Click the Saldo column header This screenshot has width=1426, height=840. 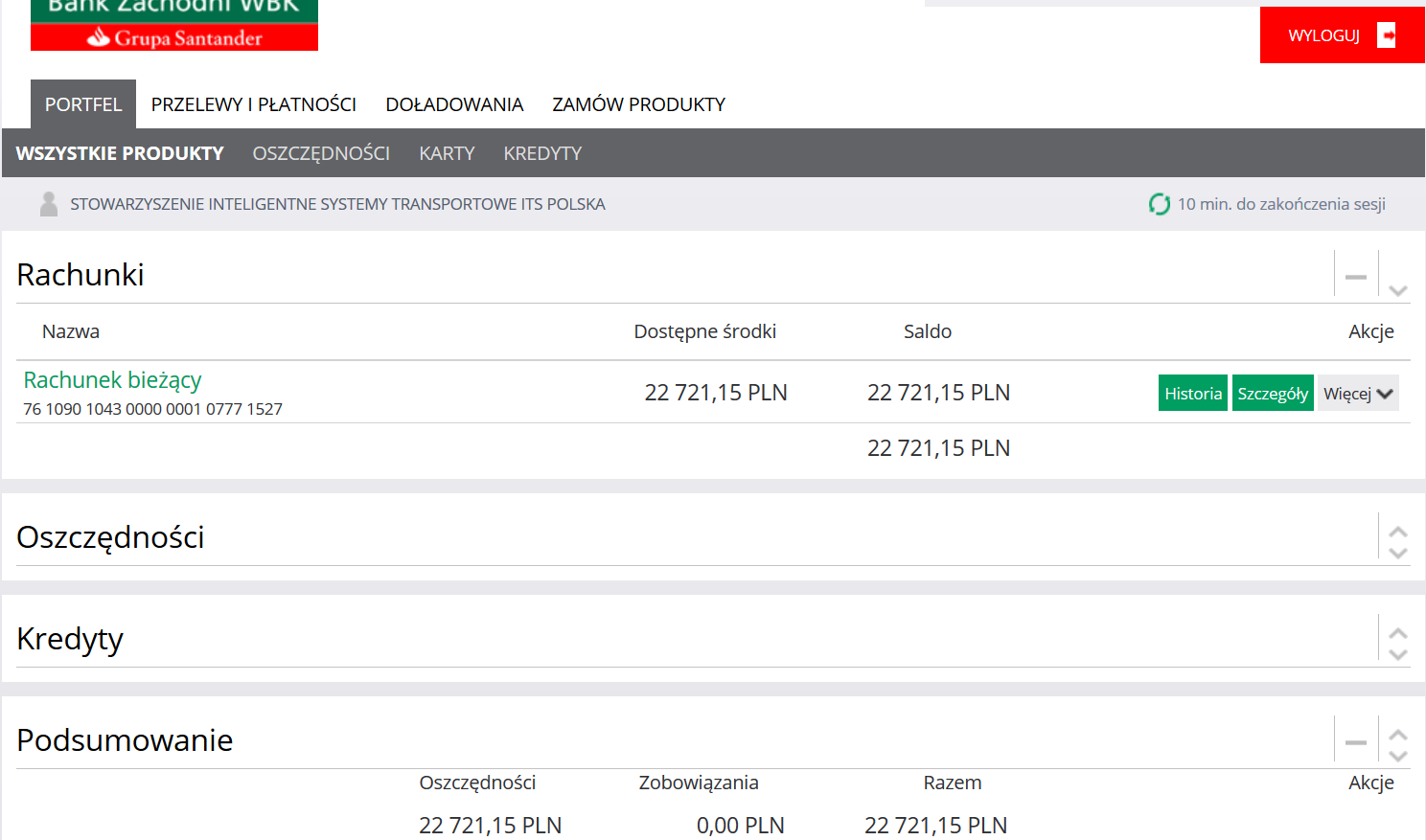click(928, 331)
